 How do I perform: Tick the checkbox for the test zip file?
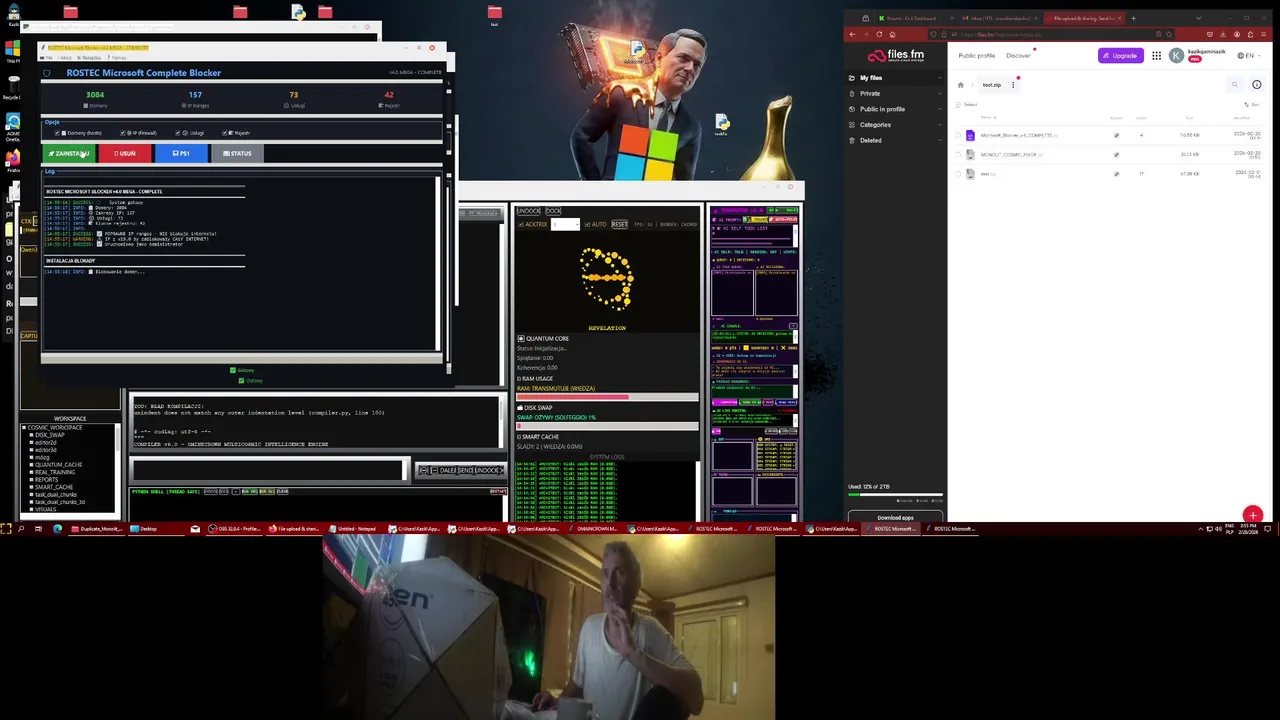[958, 174]
